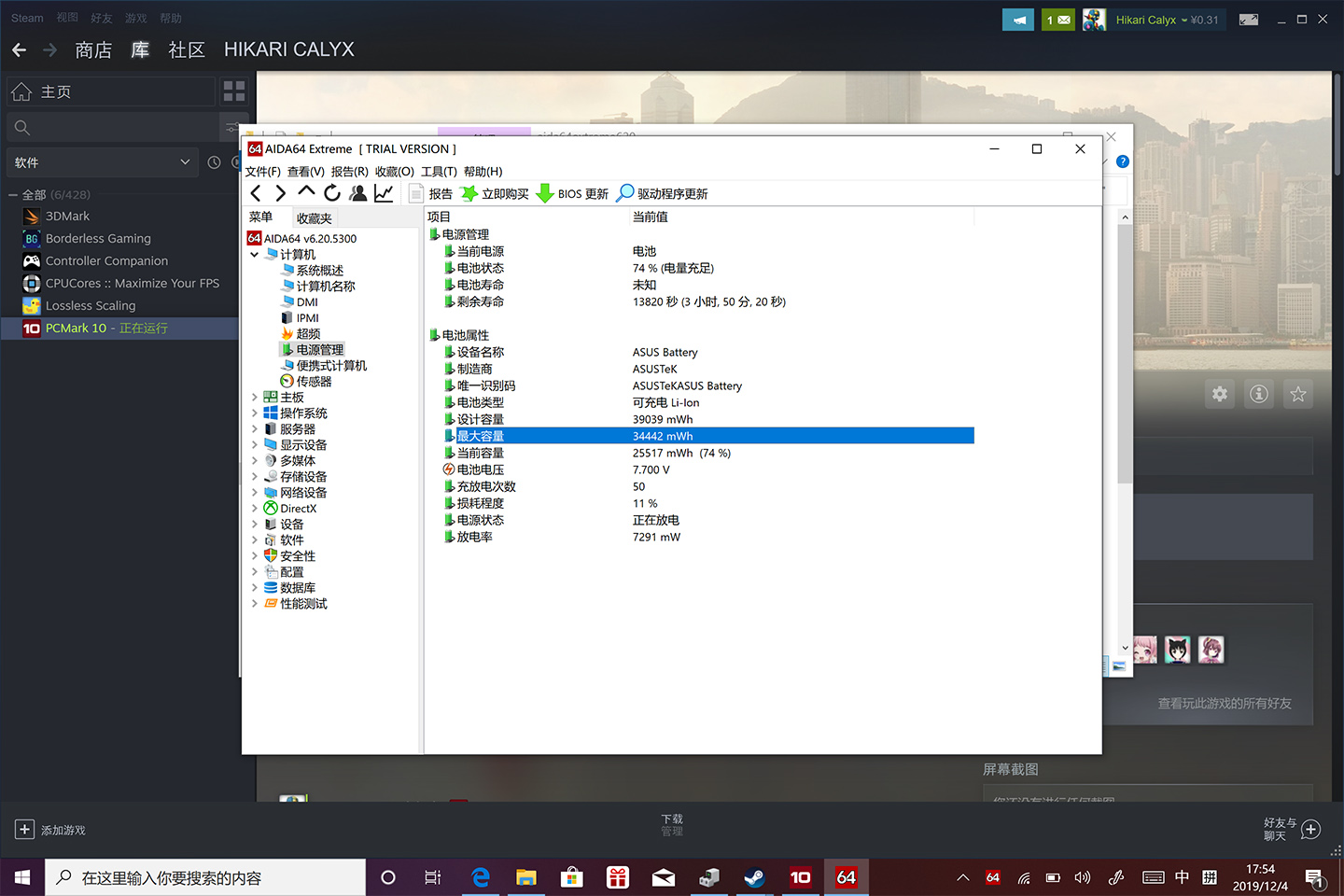Image resolution: width=1344 pixels, height=896 pixels.
Task: Select 3DMark in Steam library
Action: pyautogui.click(x=67, y=216)
